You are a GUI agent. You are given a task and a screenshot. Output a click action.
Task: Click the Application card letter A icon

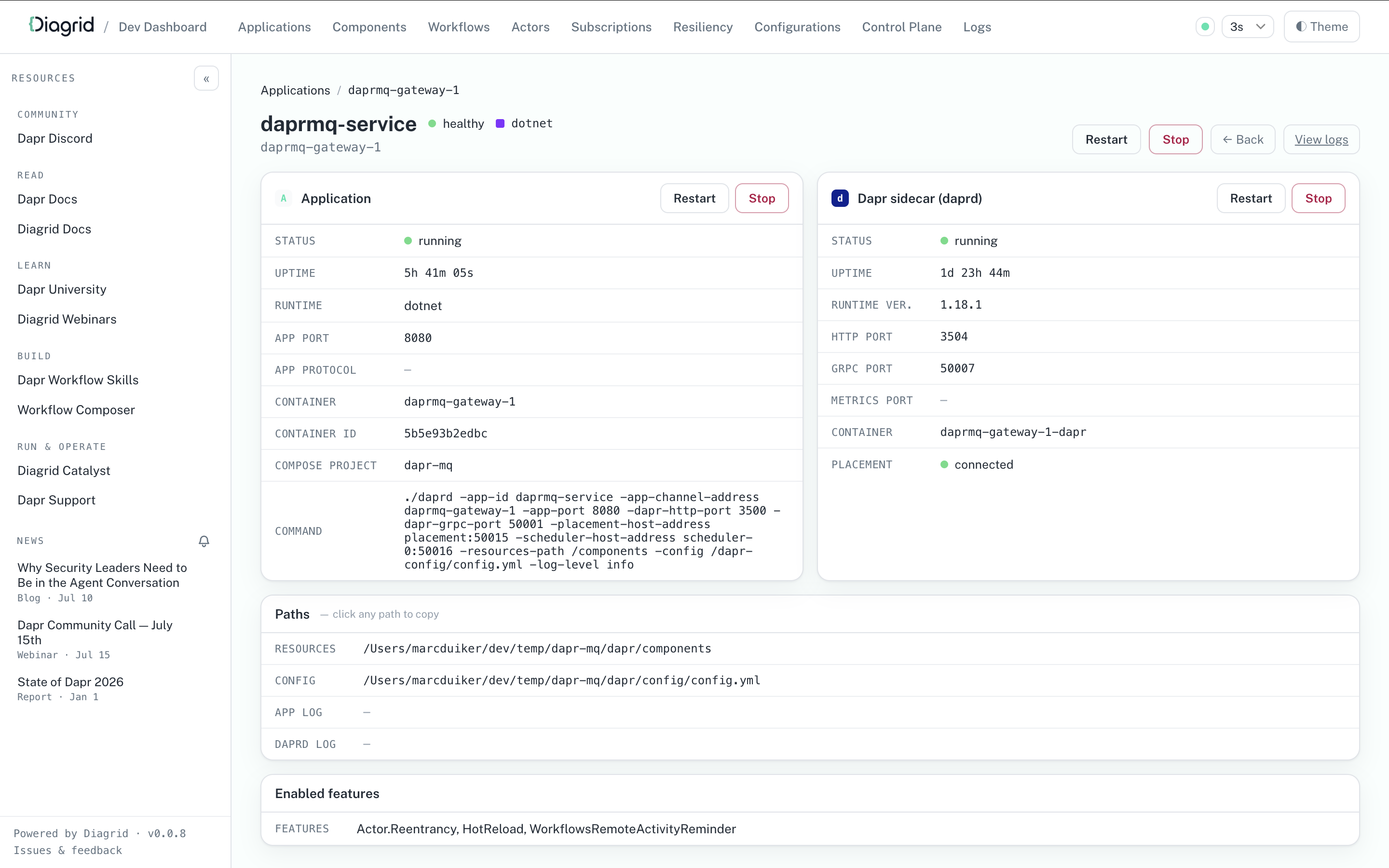click(x=284, y=199)
